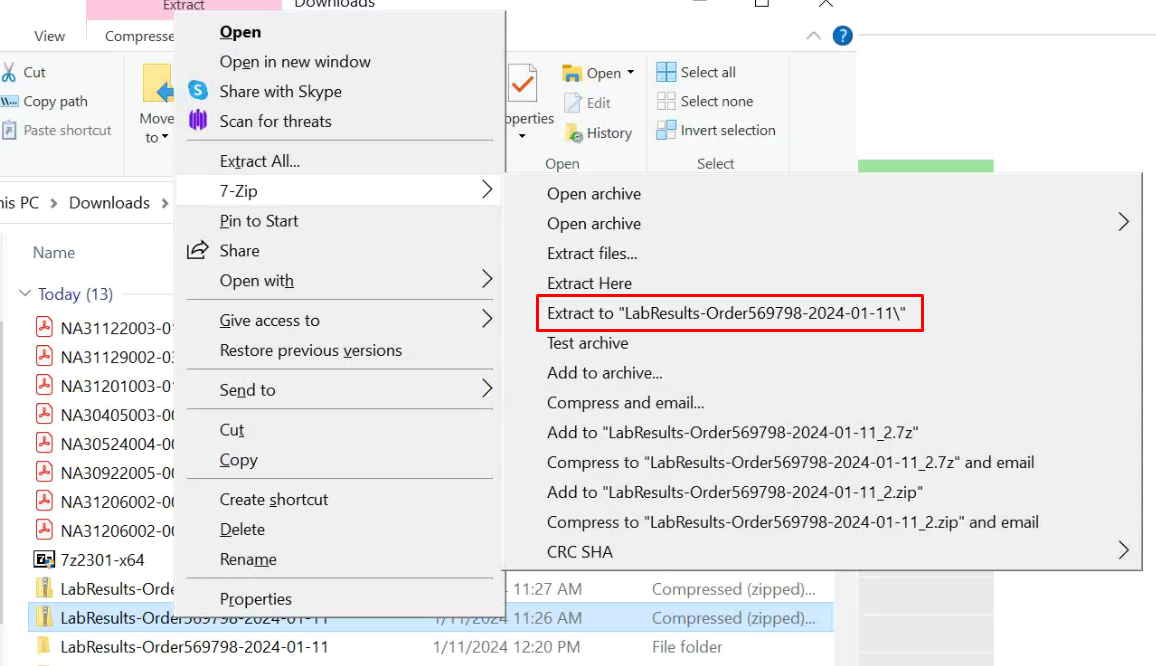Open the dropdown arrow next to Open
Viewport: 1156px width, 666px height.
point(631,73)
